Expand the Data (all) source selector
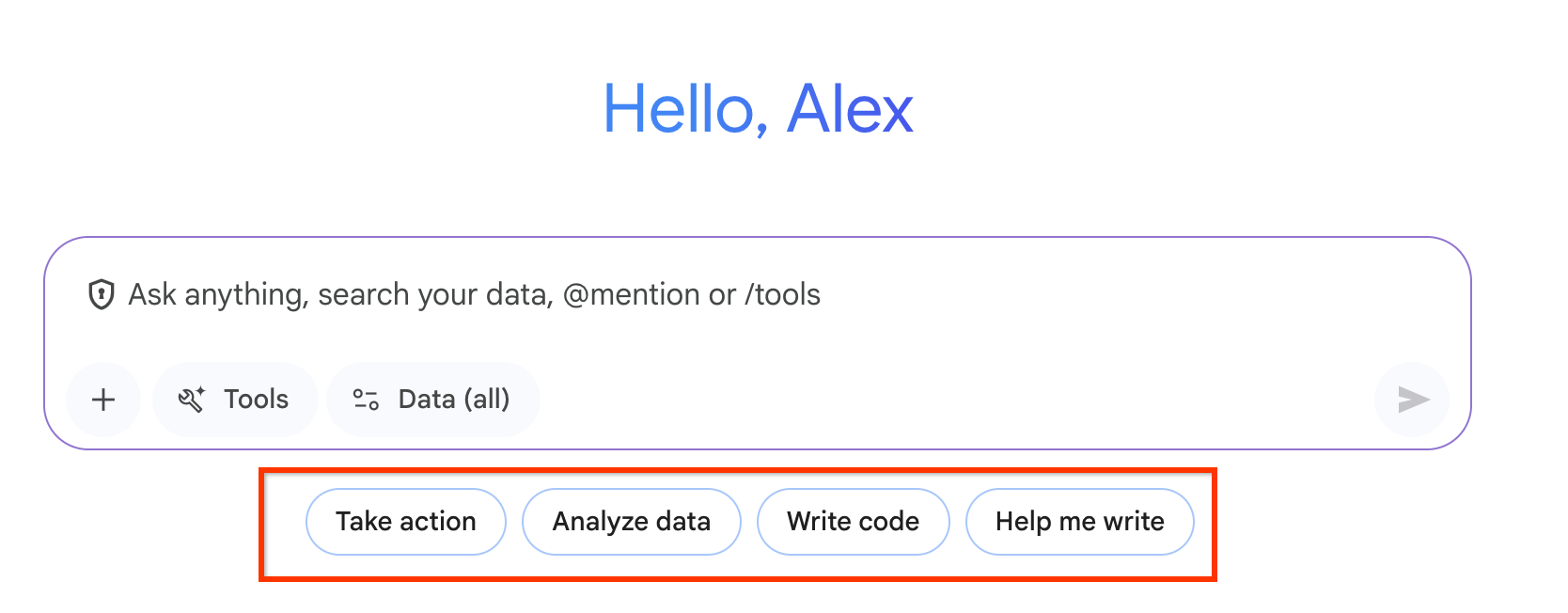The height and width of the screenshot is (613, 1568). pyautogui.click(x=433, y=400)
